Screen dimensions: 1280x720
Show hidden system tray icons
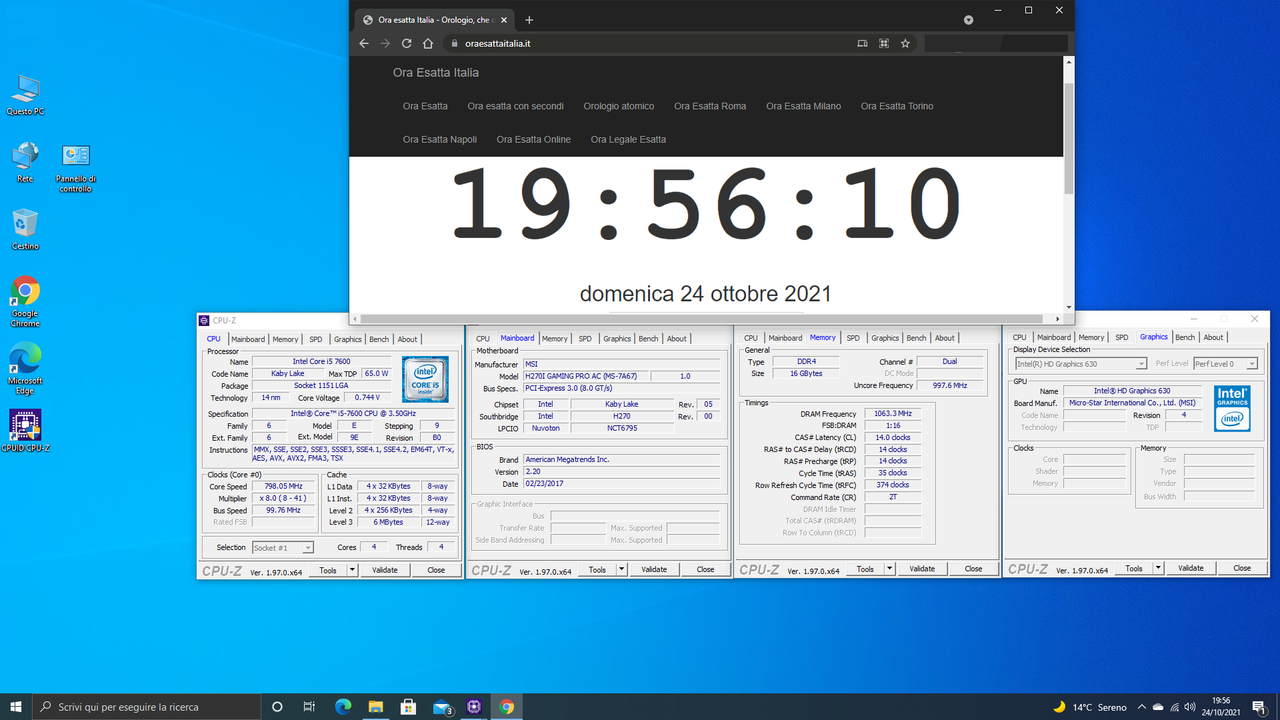(1140, 707)
